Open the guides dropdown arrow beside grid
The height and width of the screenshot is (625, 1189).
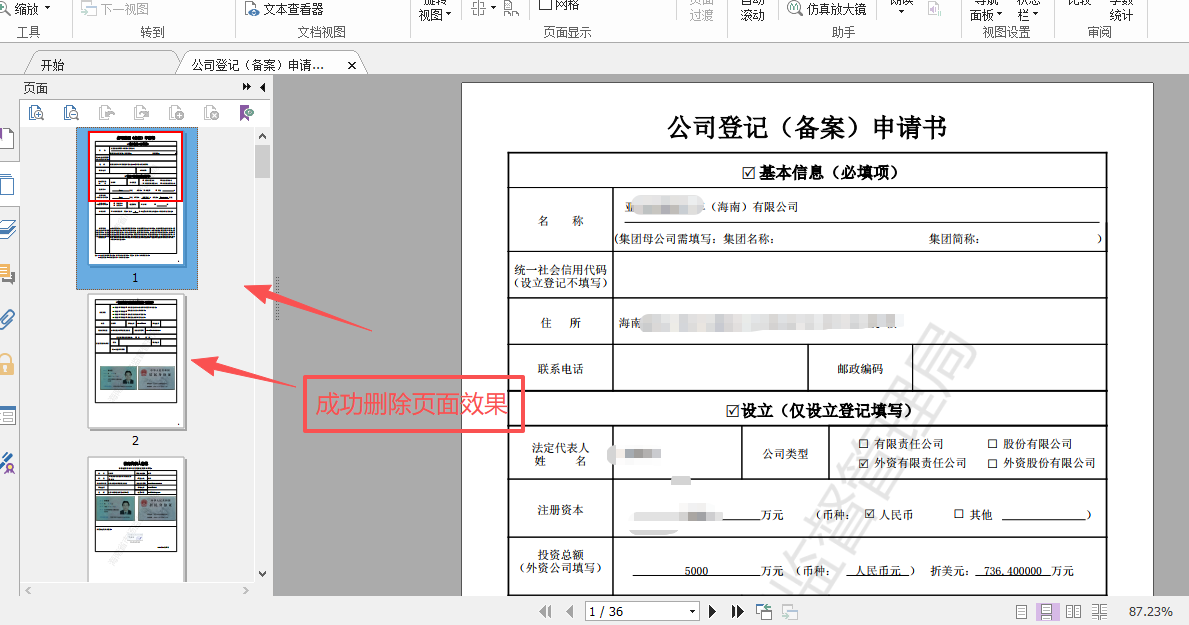point(493,8)
